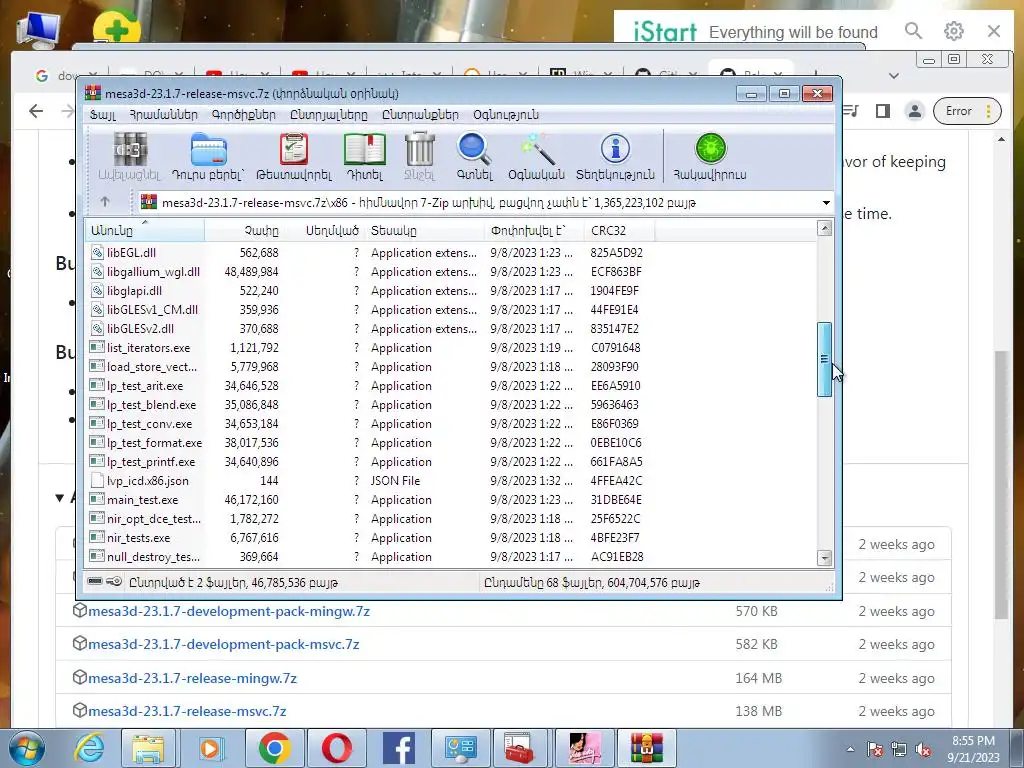The height and width of the screenshot is (768, 1024).
Task: Select the main_test.exe file icon
Action: click(97, 500)
